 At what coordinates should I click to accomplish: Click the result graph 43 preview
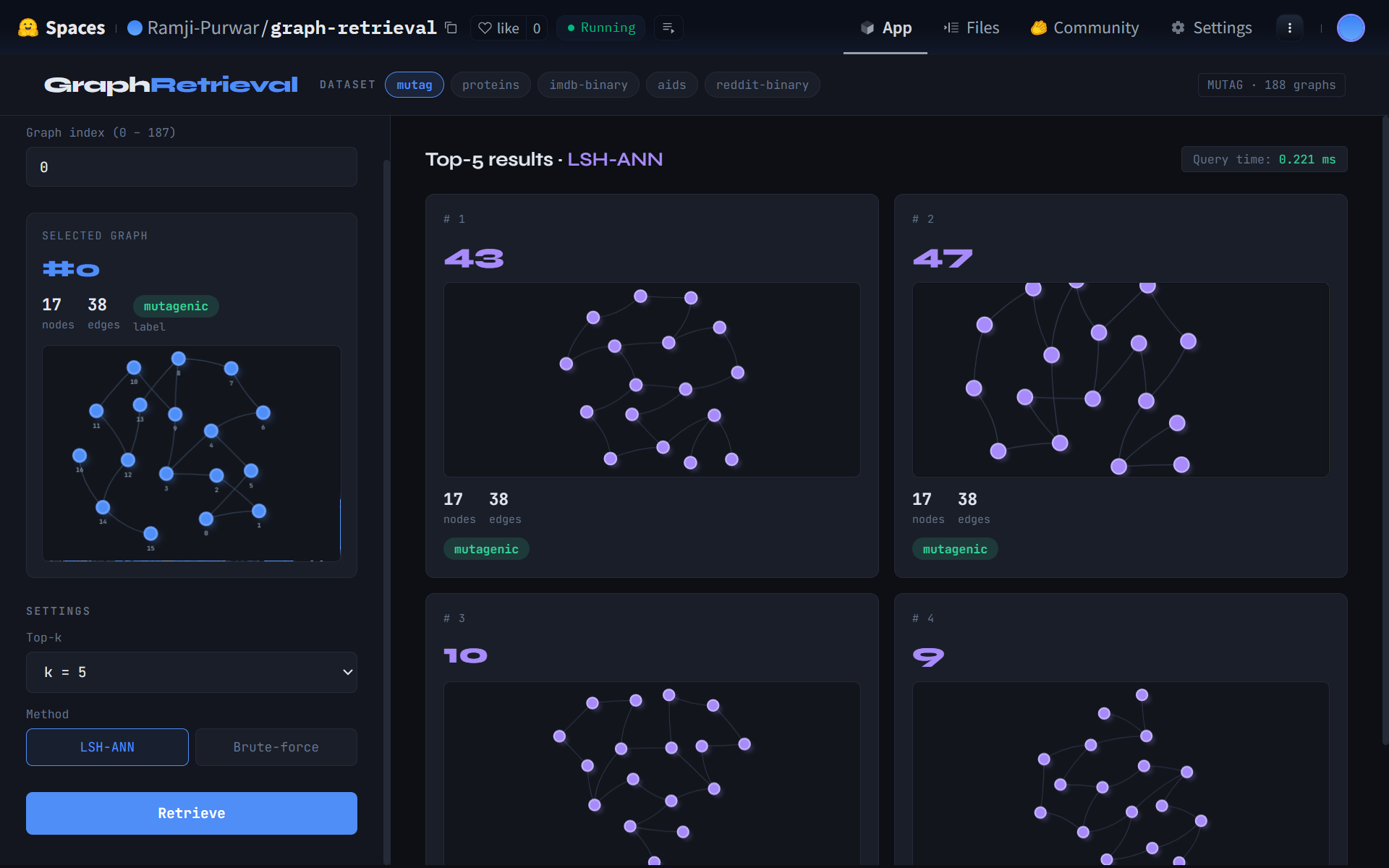[652, 379]
